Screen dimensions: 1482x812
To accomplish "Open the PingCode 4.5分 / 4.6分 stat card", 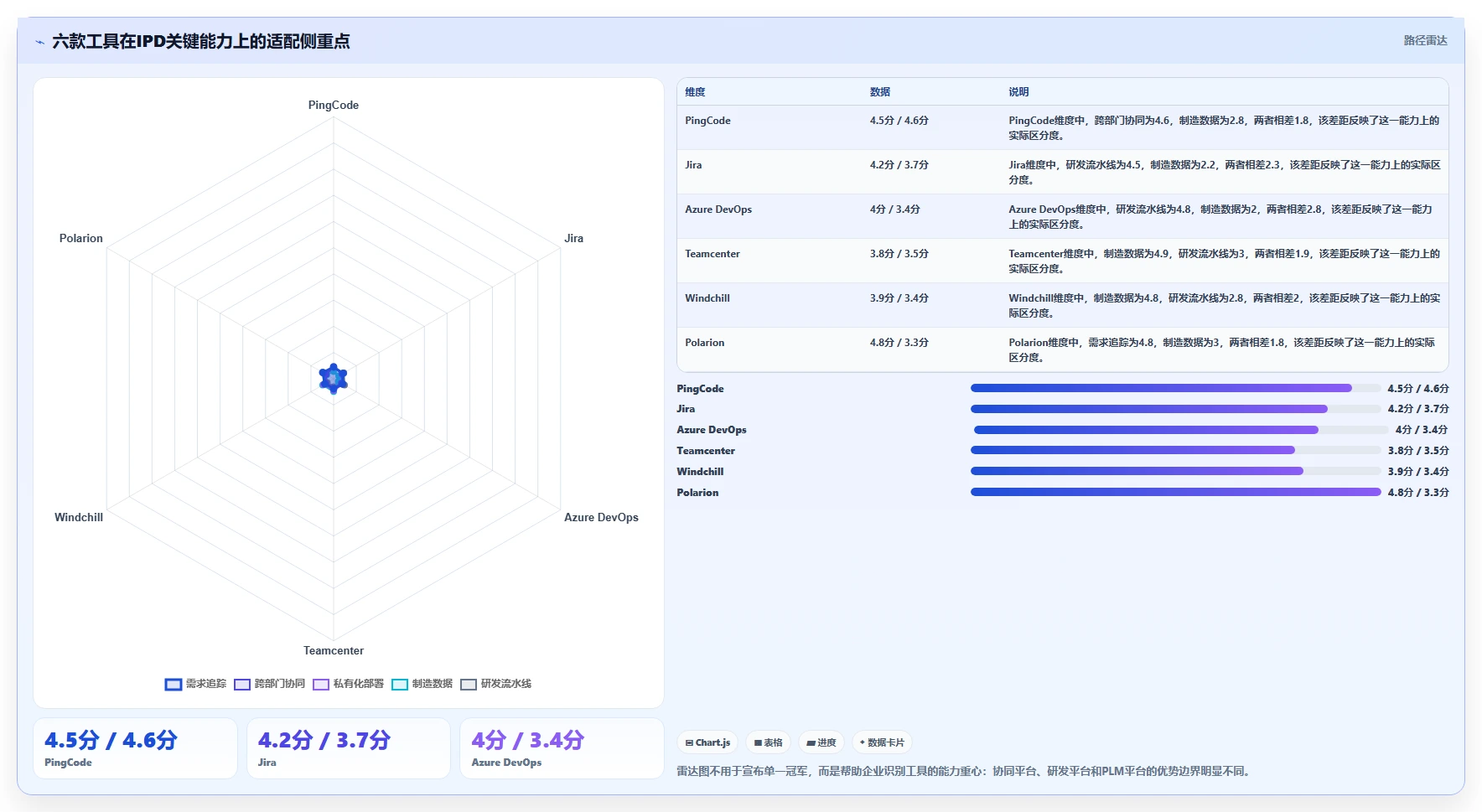I will coord(135,748).
